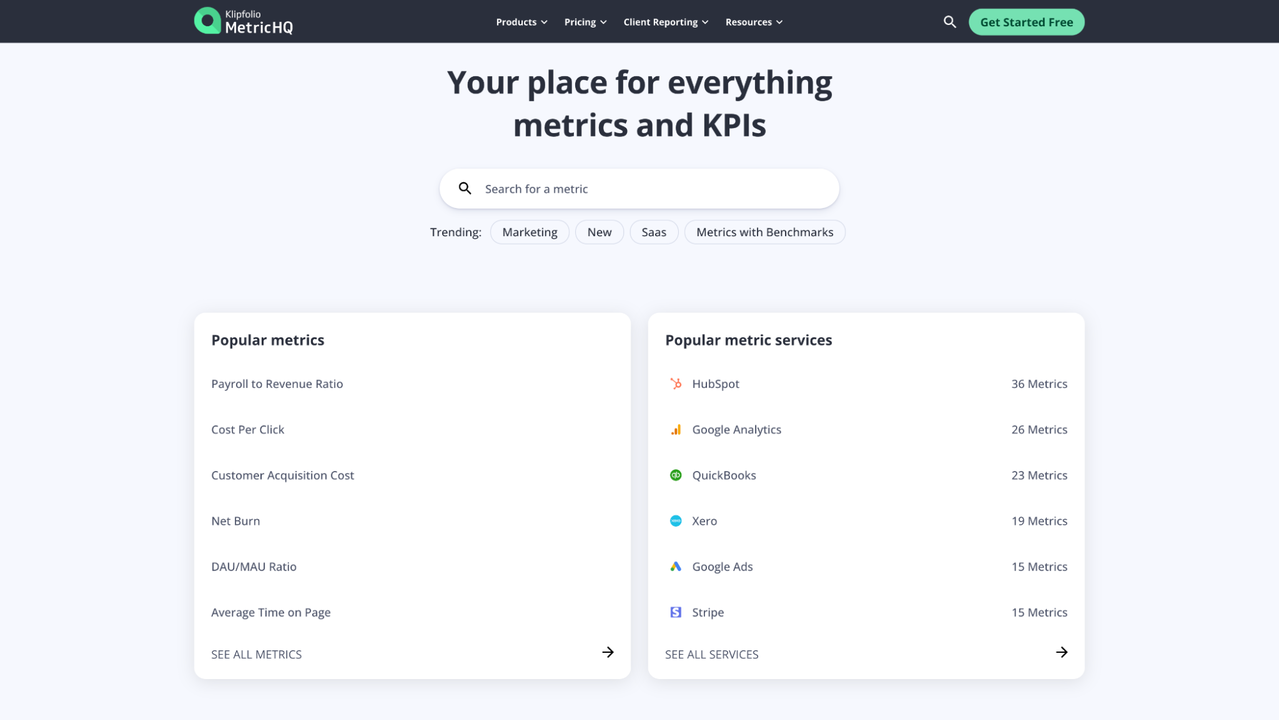Open the Client Reporting dropdown

point(666,22)
